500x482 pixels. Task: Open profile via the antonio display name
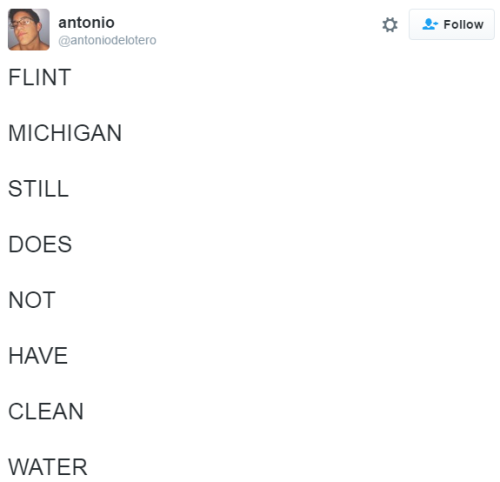[x=86, y=23]
